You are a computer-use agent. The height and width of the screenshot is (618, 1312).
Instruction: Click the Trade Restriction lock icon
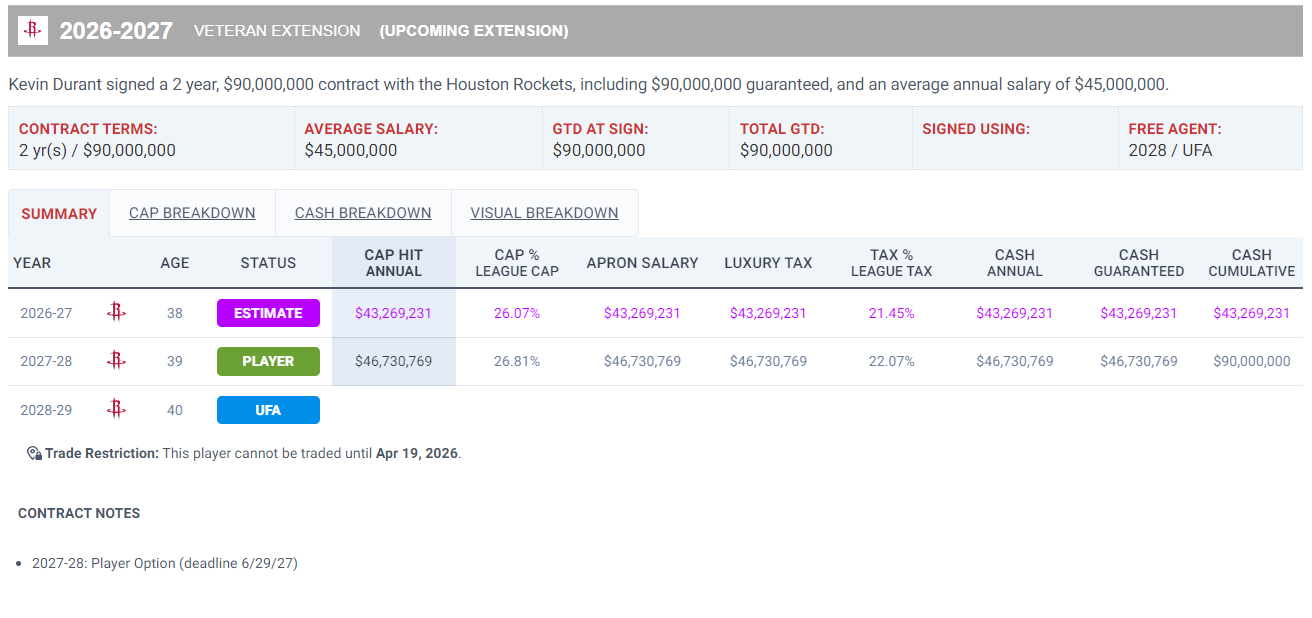[34, 453]
